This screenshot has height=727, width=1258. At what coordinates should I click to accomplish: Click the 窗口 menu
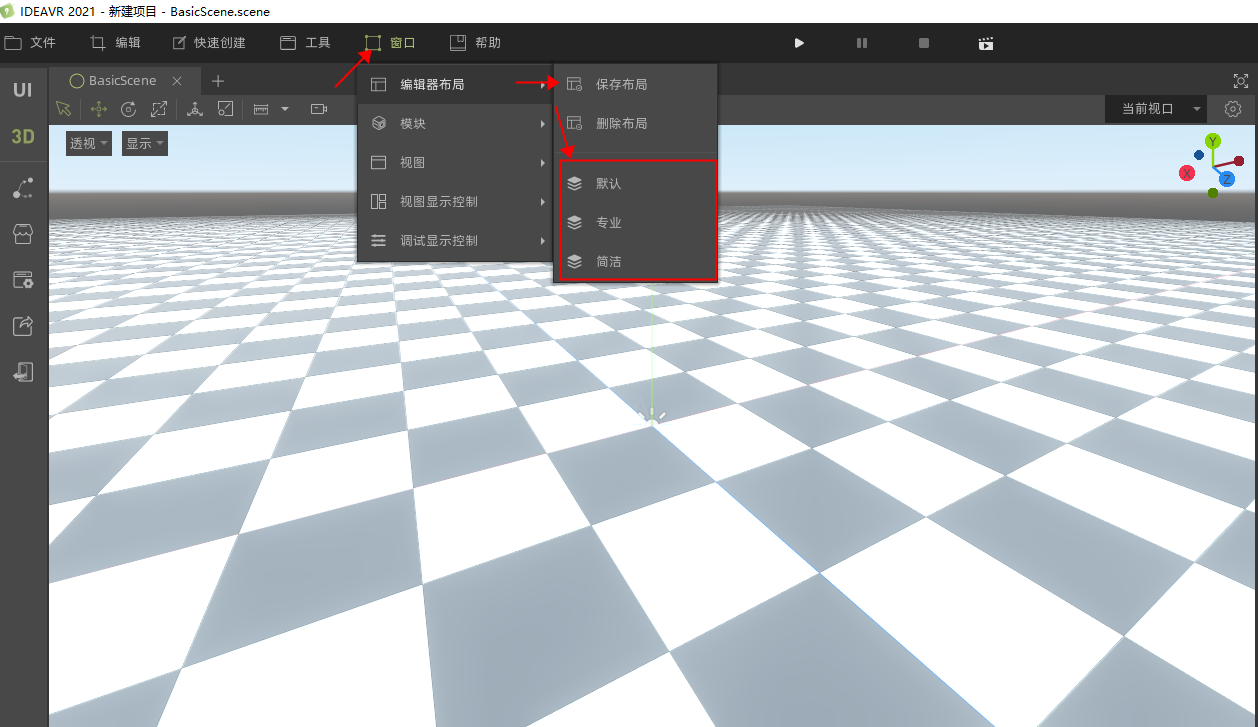pos(390,43)
